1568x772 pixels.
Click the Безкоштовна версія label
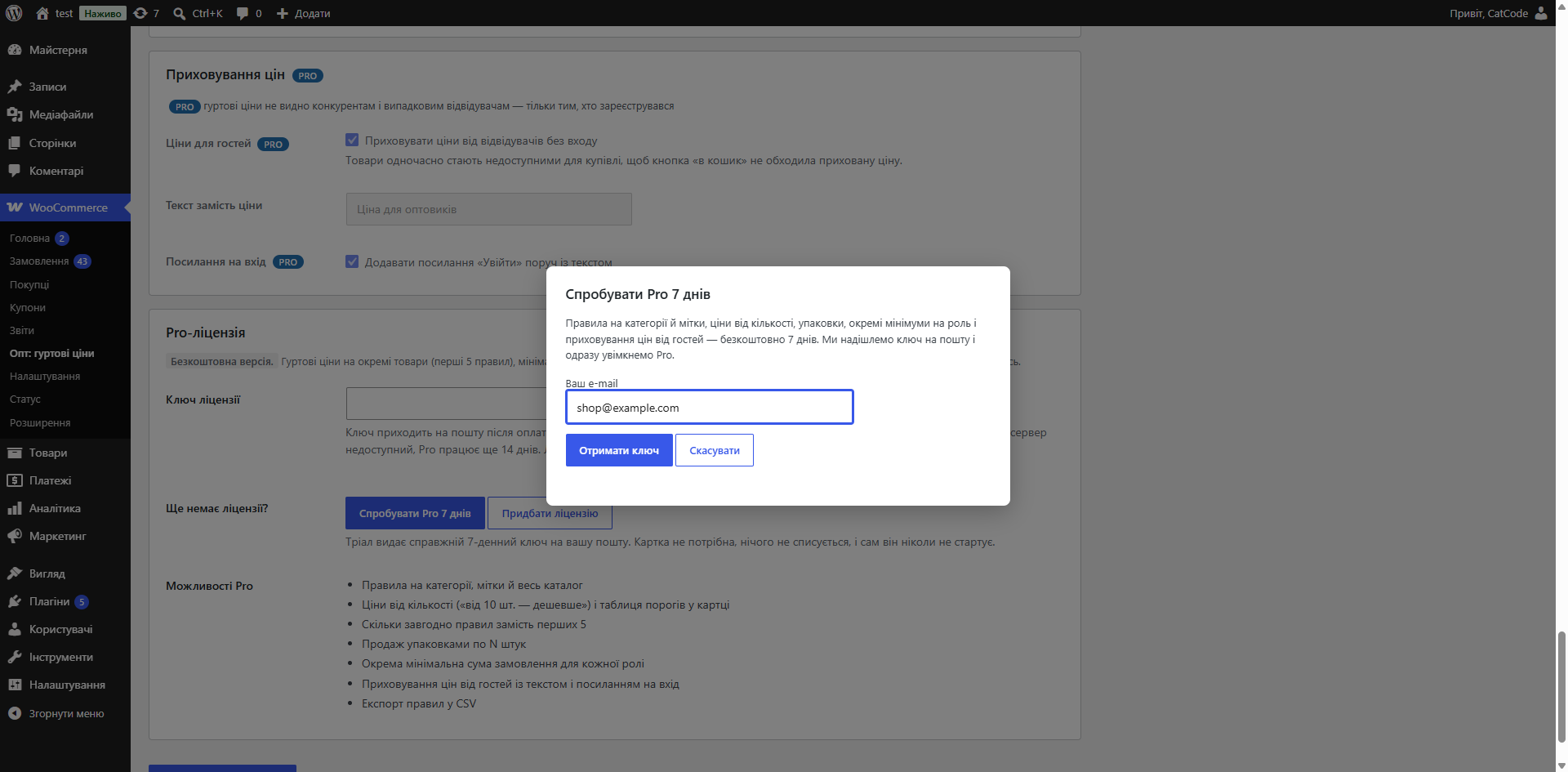click(221, 361)
